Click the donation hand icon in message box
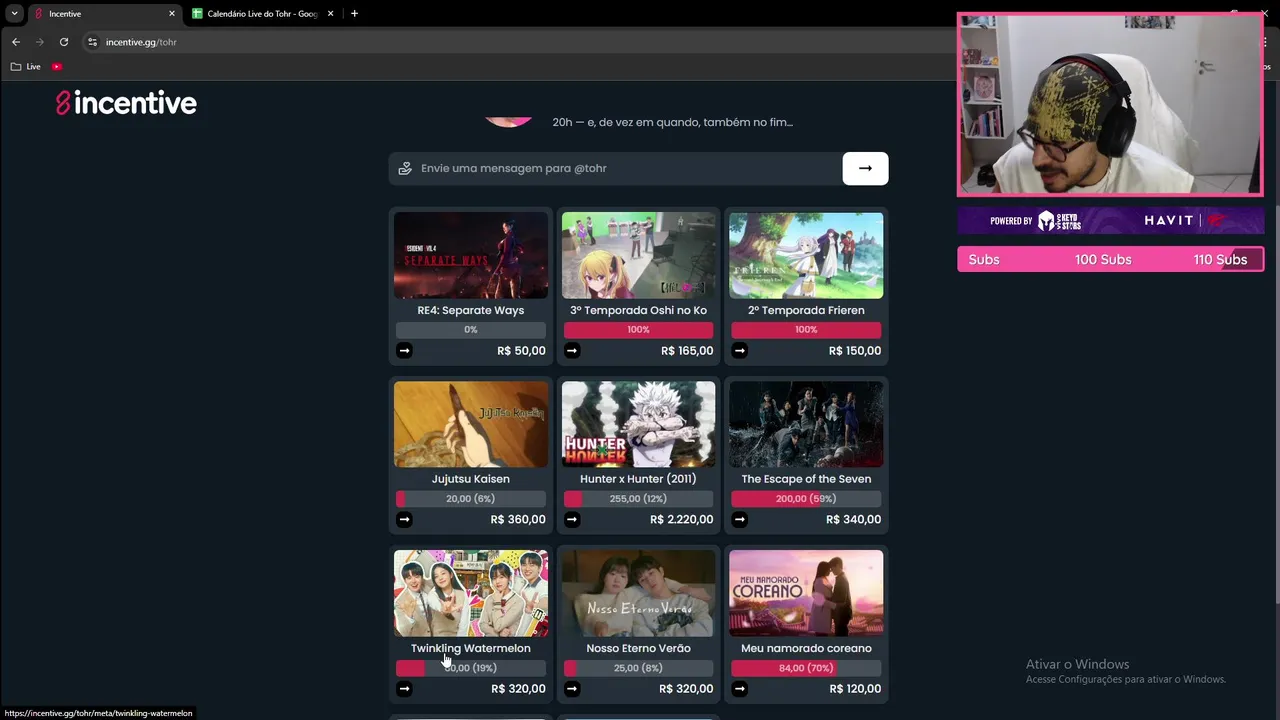The width and height of the screenshot is (1280, 720). coord(405,168)
